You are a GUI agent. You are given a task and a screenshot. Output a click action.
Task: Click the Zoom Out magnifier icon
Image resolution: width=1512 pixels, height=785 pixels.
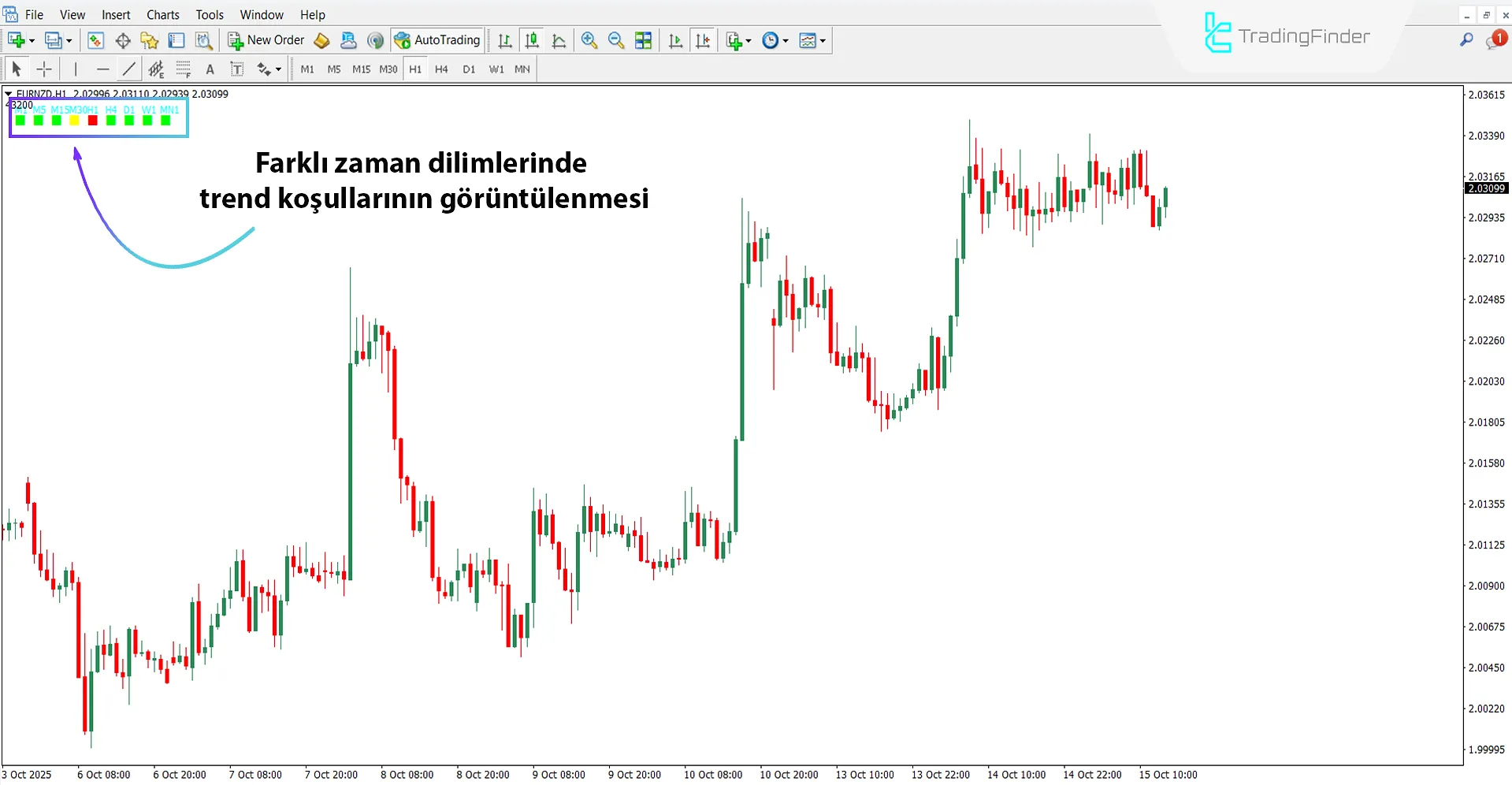pos(616,40)
